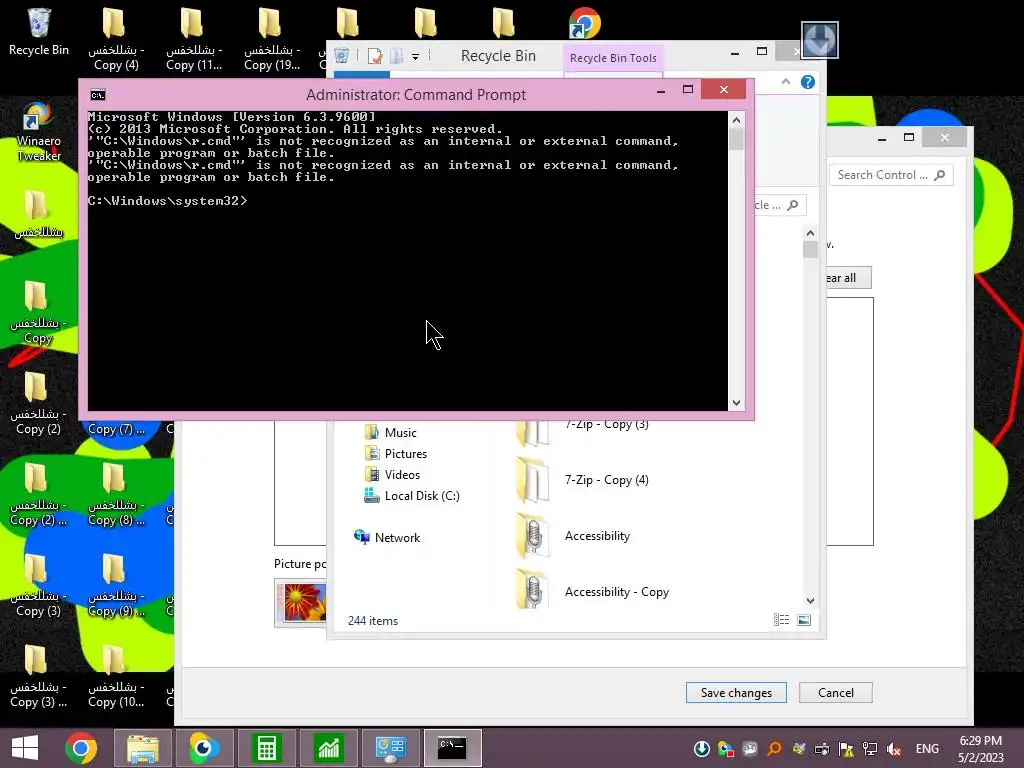1024x768 pixels.
Task: Open Help in the Recycle Bin window
Action: coord(808,82)
